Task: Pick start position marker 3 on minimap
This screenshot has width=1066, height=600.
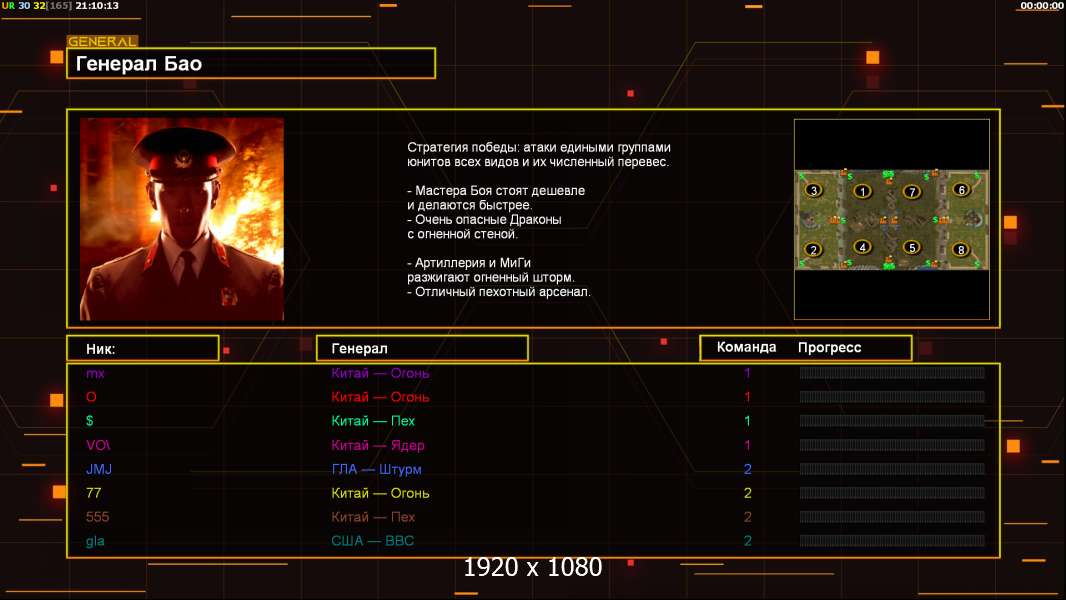Action: pos(814,190)
